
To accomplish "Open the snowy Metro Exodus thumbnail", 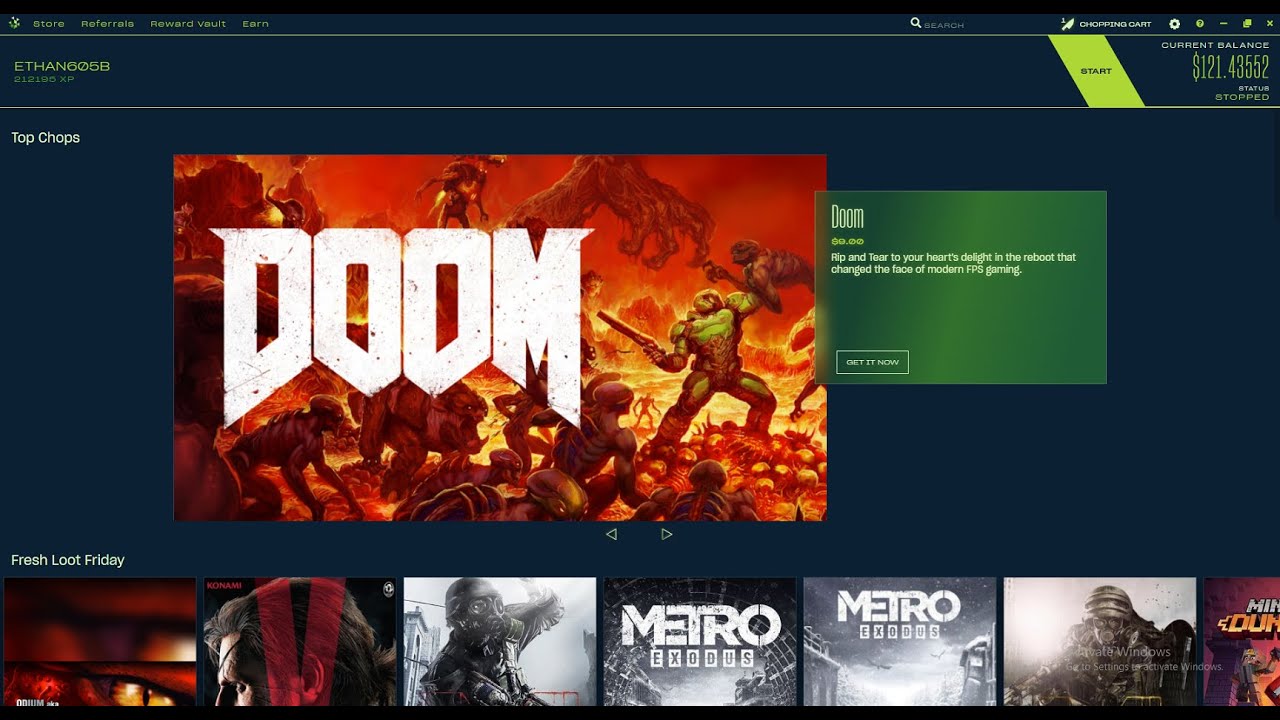I will (x=900, y=642).
